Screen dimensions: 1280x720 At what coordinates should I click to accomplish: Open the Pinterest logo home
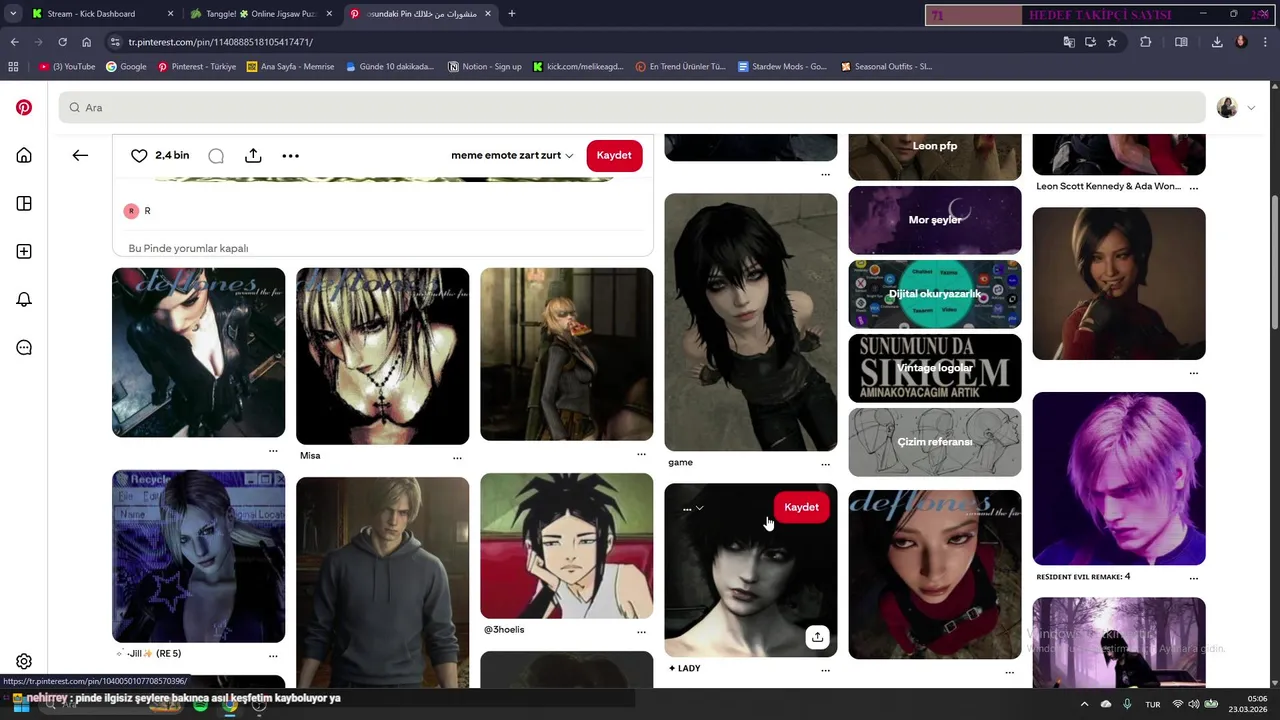pos(24,107)
